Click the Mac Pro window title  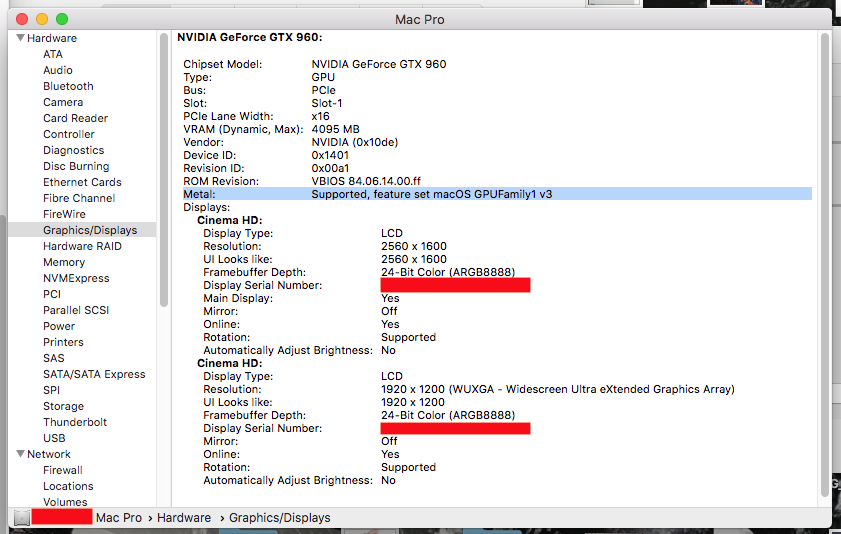point(419,20)
